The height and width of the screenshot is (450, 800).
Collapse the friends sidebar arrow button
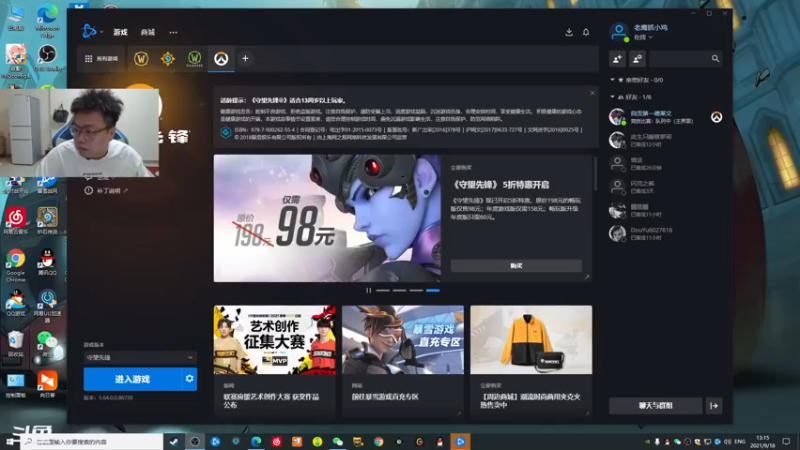coord(714,406)
